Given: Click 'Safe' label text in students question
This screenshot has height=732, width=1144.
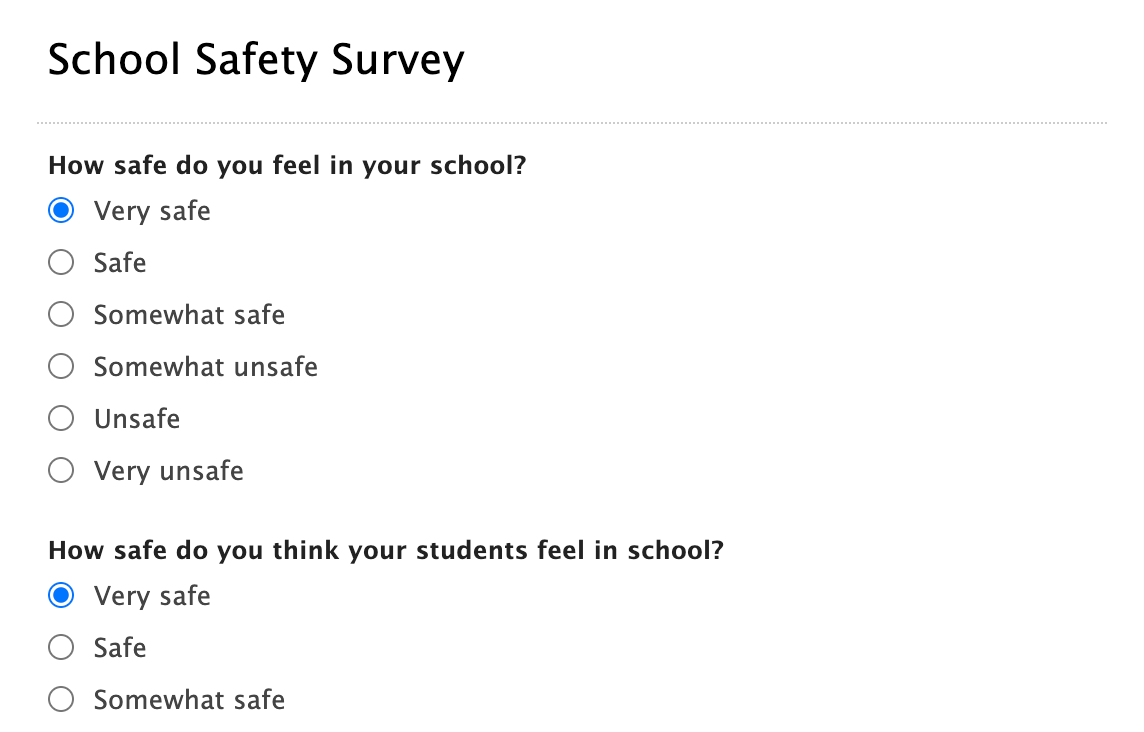Looking at the screenshot, I should point(120,648).
